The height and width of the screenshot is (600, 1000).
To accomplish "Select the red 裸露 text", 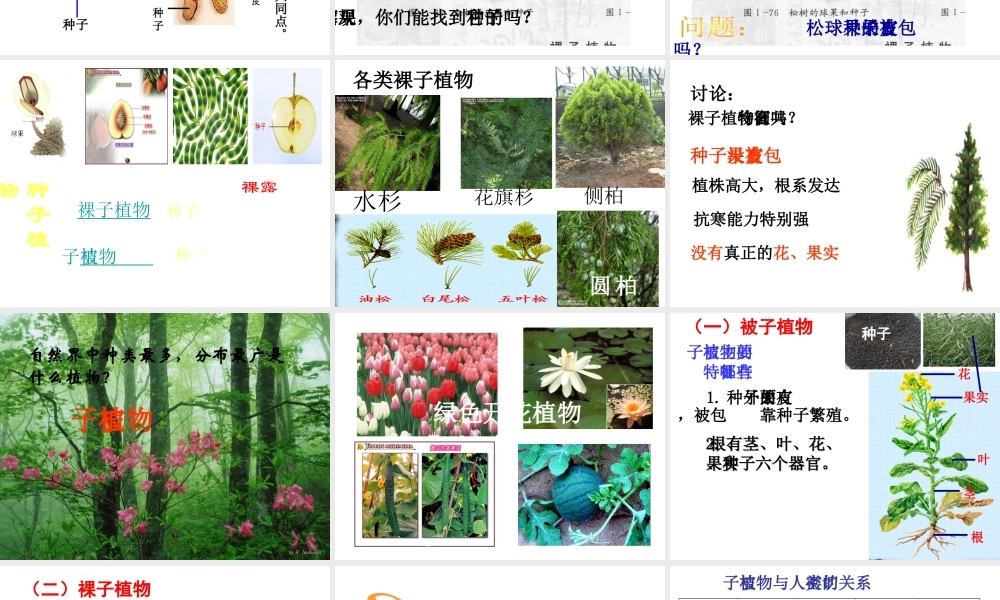I will tap(259, 187).
